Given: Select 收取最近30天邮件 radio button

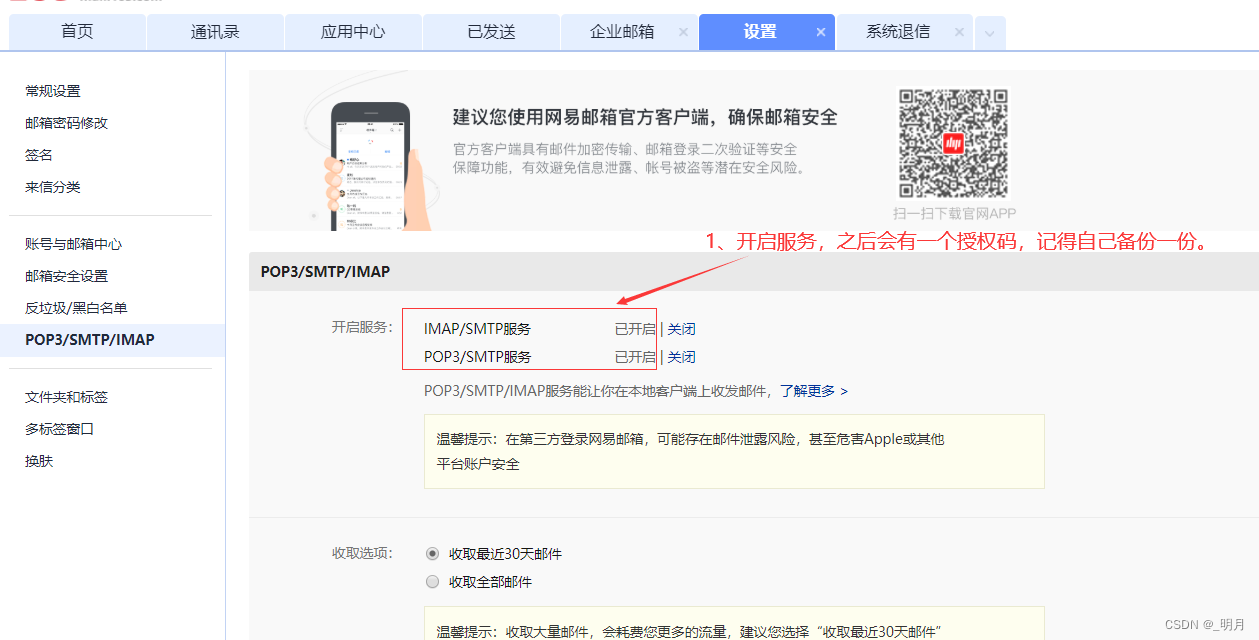Looking at the screenshot, I should pyautogui.click(x=432, y=553).
